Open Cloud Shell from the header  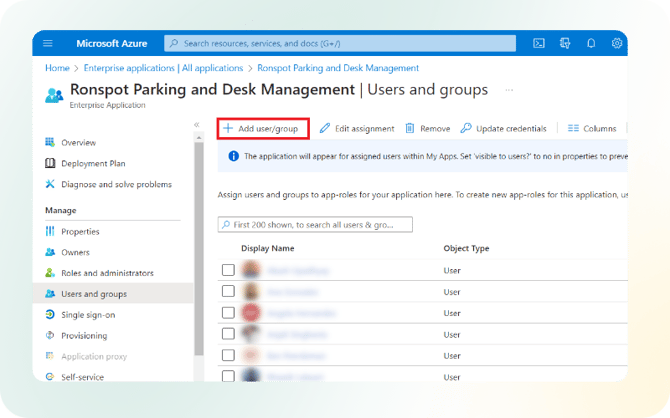point(539,43)
